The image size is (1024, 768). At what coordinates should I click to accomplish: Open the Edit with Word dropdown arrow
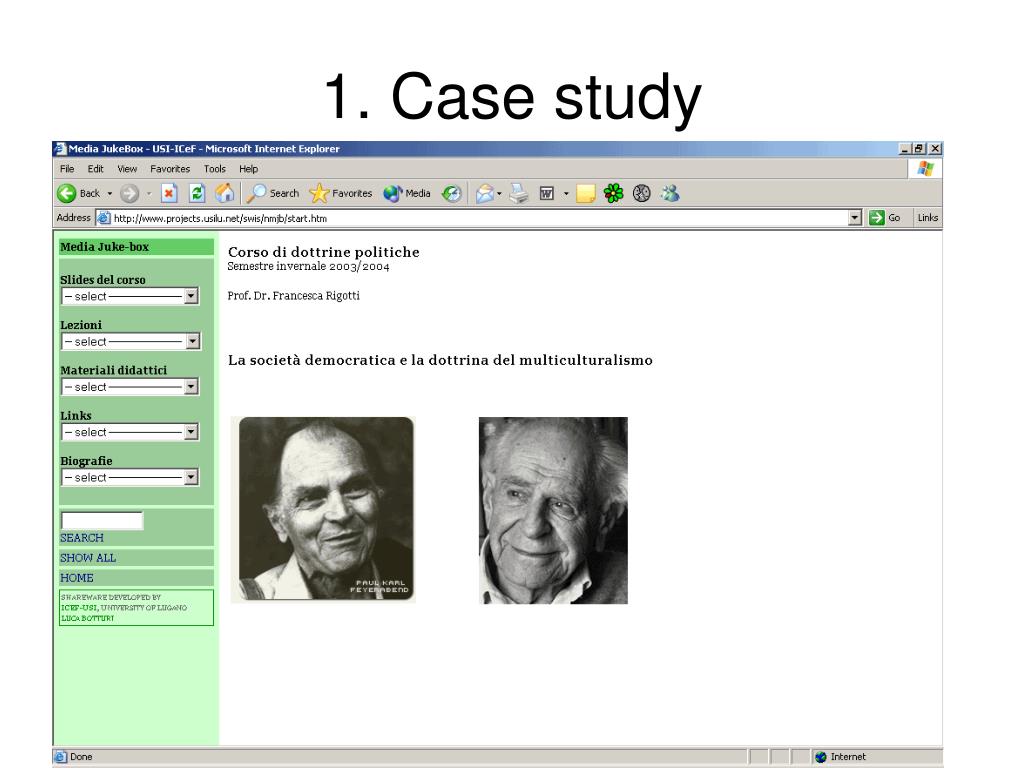click(x=566, y=193)
